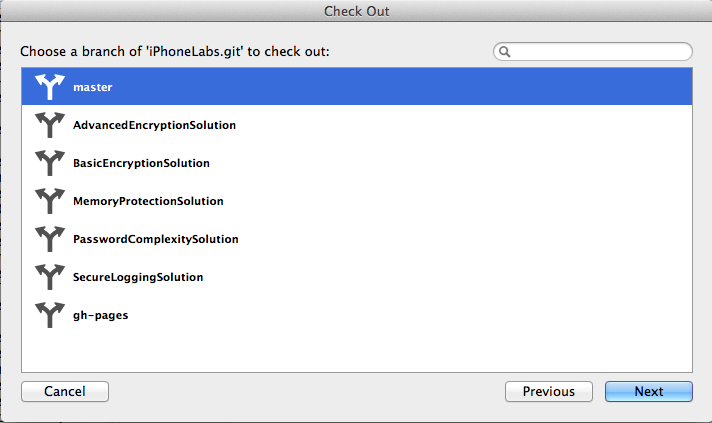Click the Check Out title bar
The height and width of the screenshot is (423, 712).
pyautogui.click(x=356, y=11)
